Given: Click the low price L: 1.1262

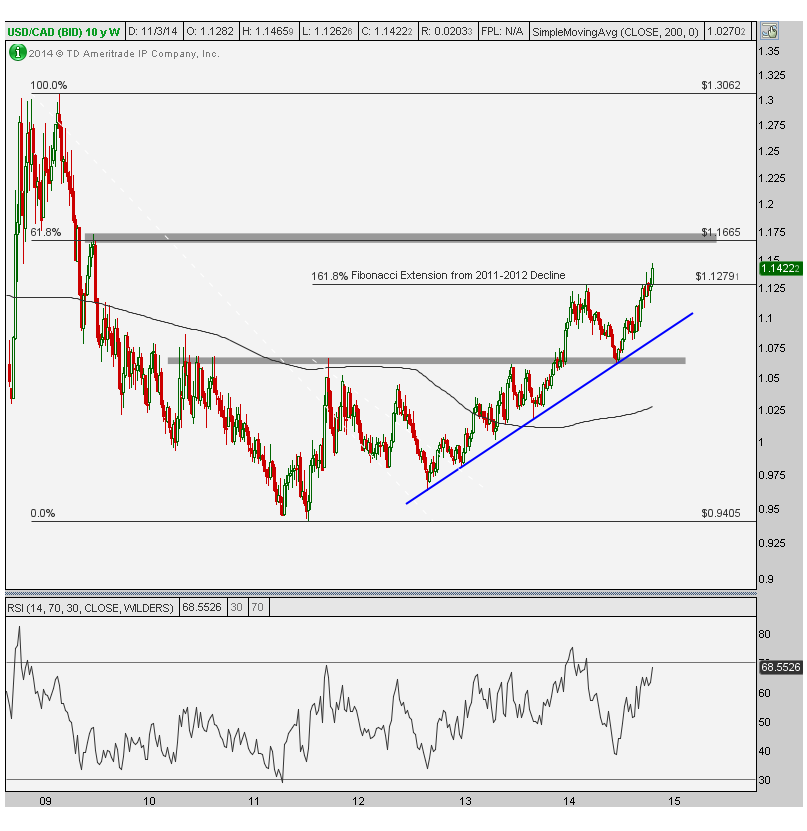Looking at the screenshot, I should [327, 32].
